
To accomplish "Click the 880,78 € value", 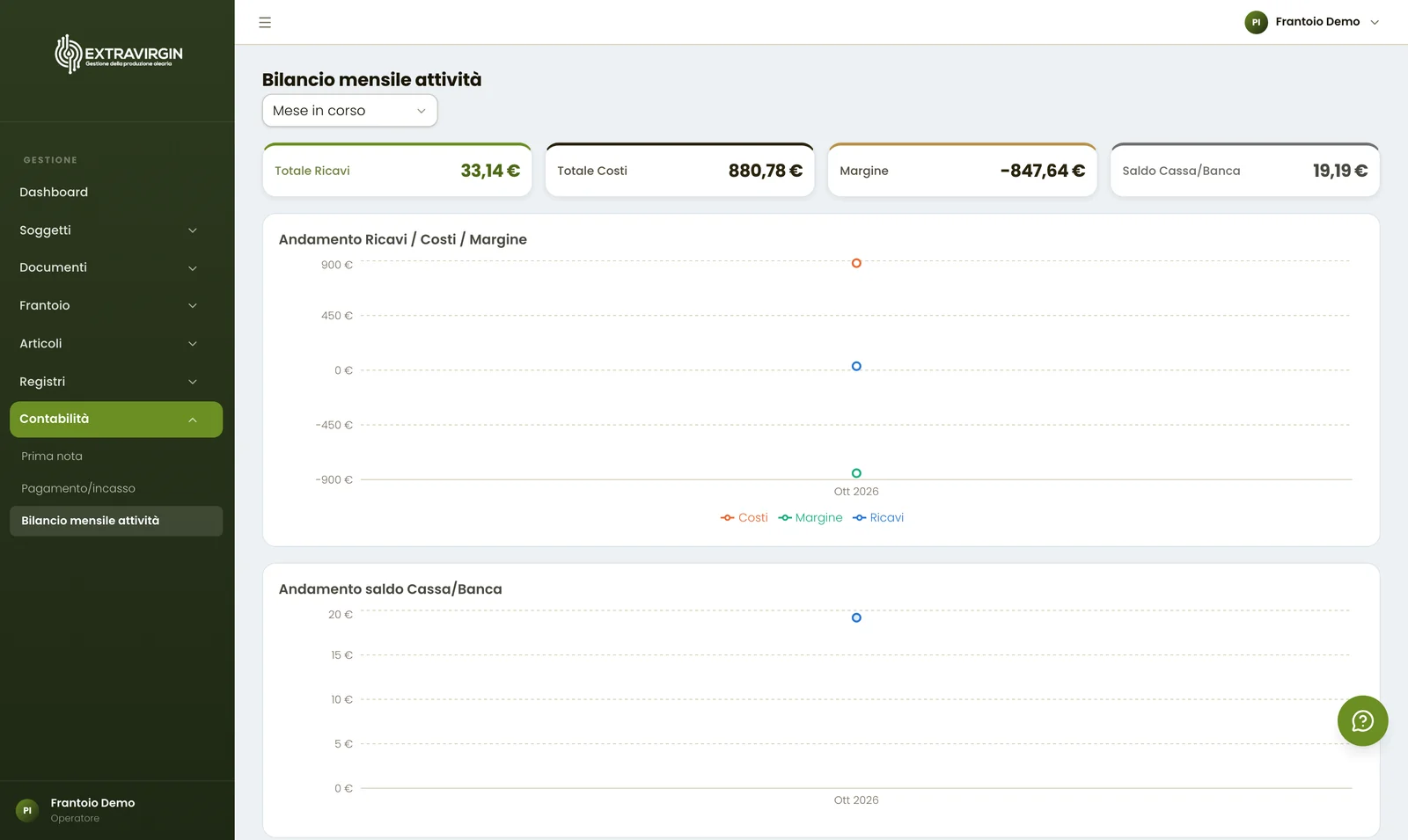I will (x=765, y=171).
